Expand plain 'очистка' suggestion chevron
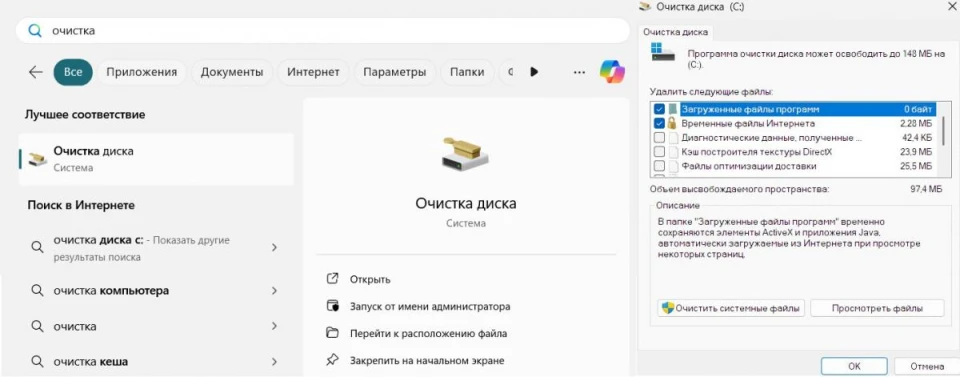Image resolution: width=960 pixels, height=377 pixels. (x=274, y=326)
